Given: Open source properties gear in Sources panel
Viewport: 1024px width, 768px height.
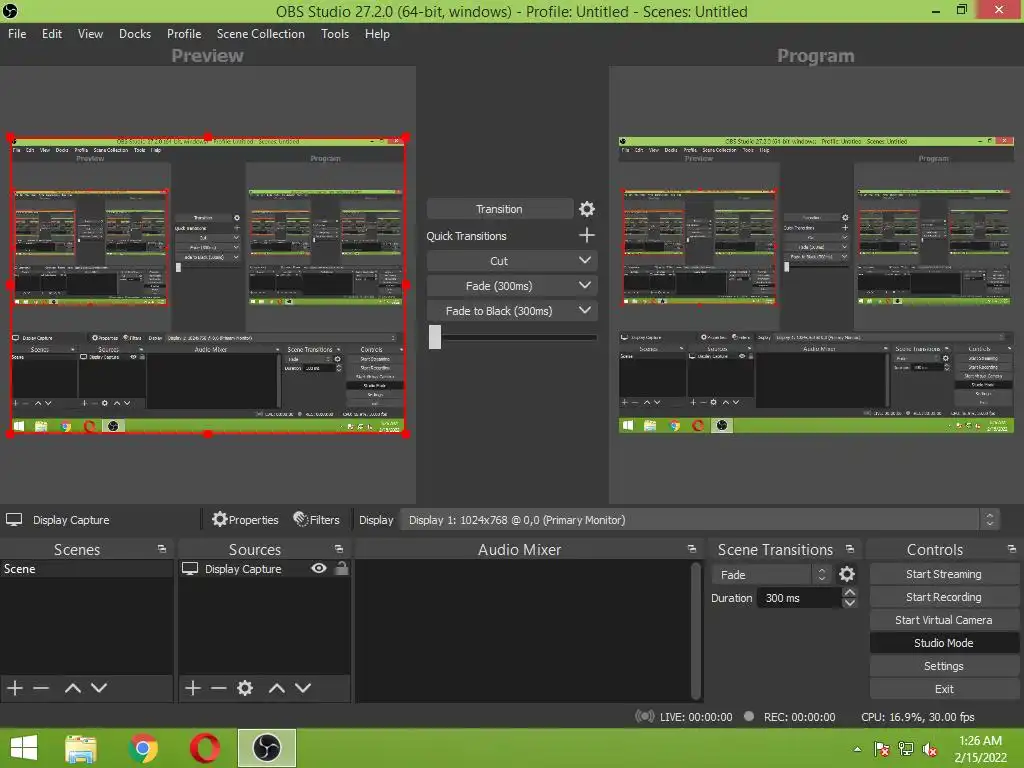Looking at the screenshot, I should pyautogui.click(x=245, y=688).
